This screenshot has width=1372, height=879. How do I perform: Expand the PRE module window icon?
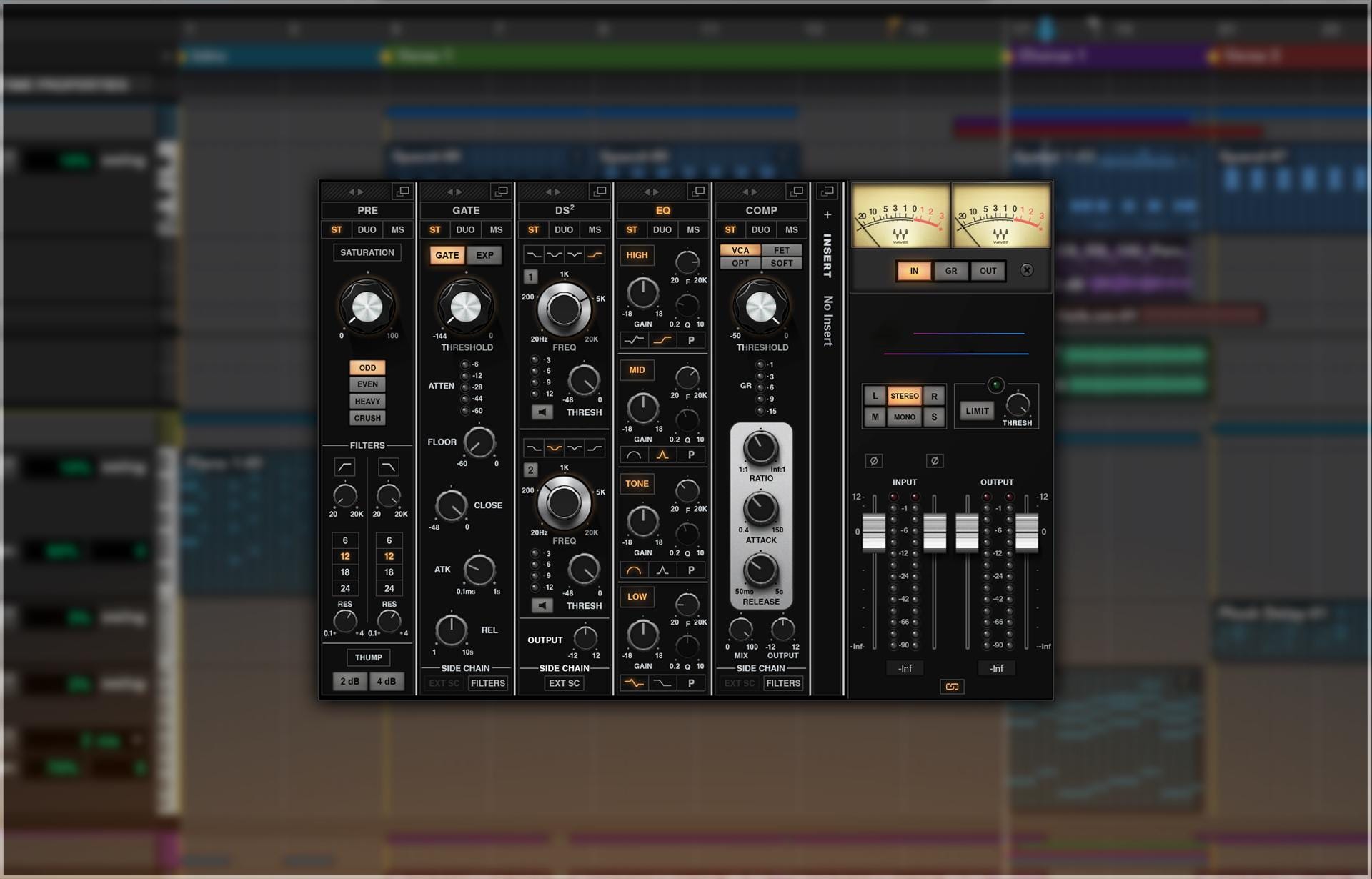403,192
